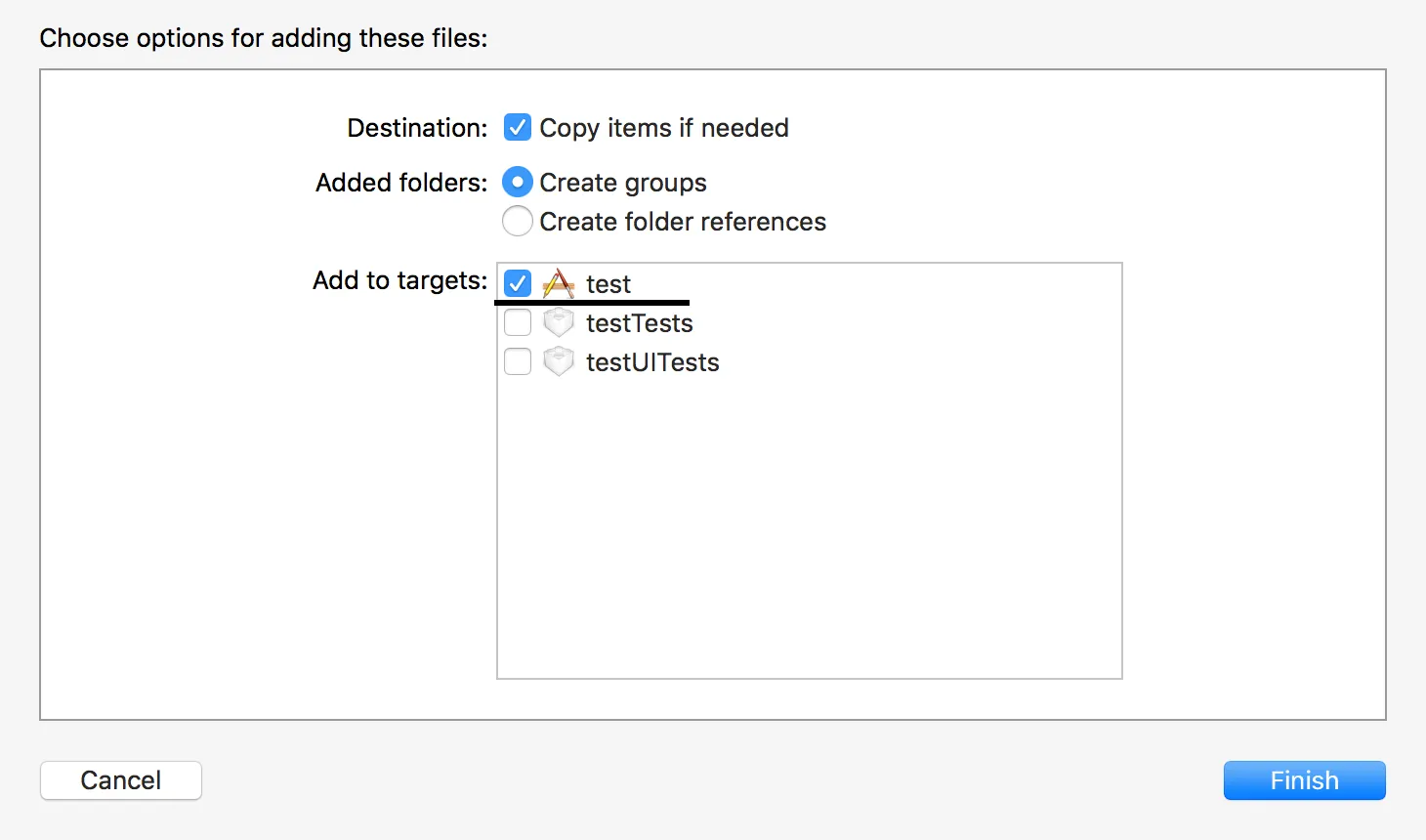Click the Create groups label text
This screenshot has width=1426, height=840.
coord(623,183)
